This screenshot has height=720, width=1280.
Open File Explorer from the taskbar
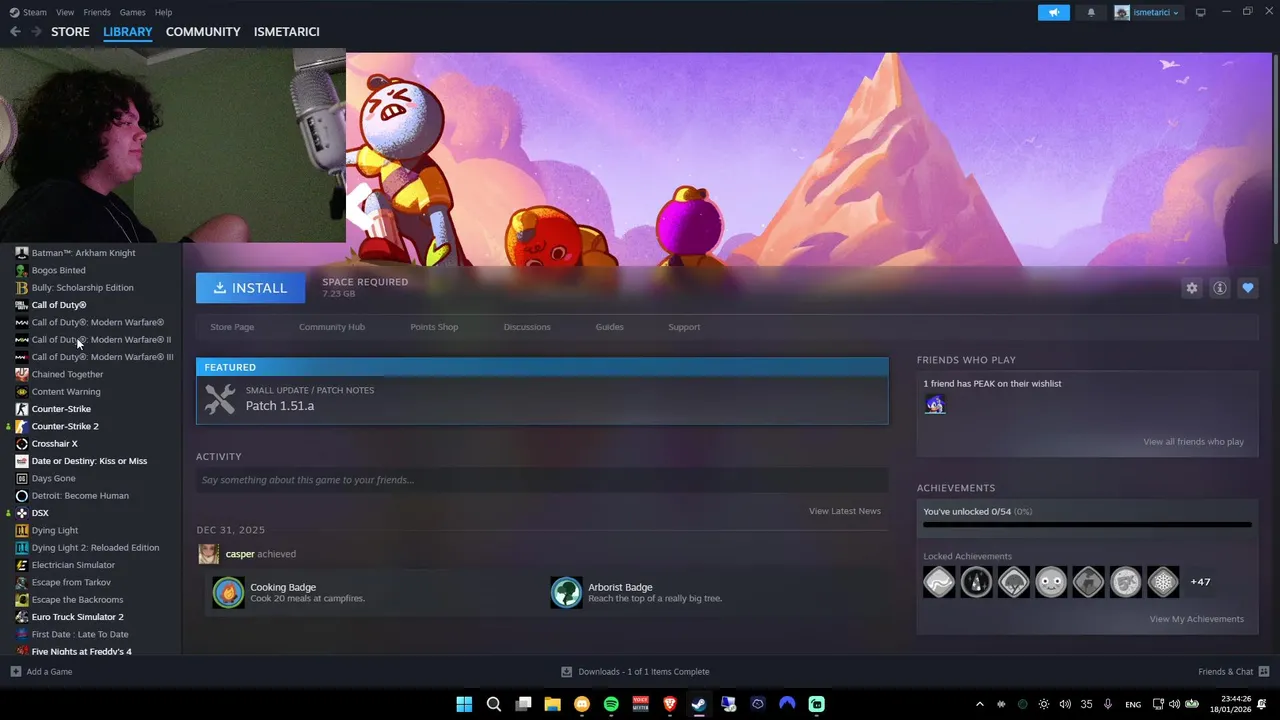(x=552, y=704)
